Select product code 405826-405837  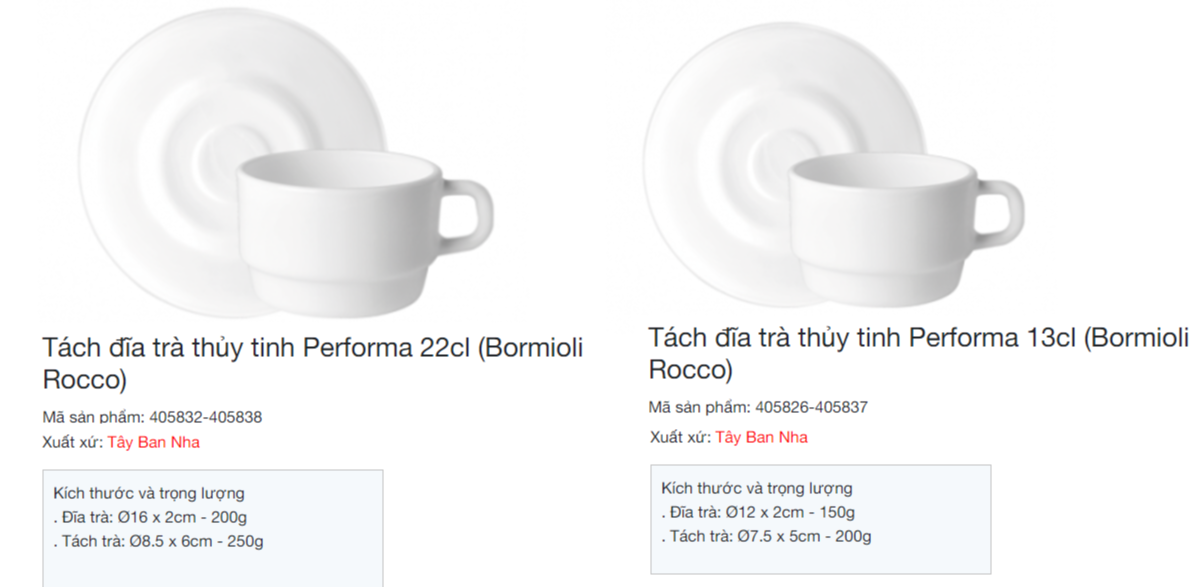(x=811, y=407)
